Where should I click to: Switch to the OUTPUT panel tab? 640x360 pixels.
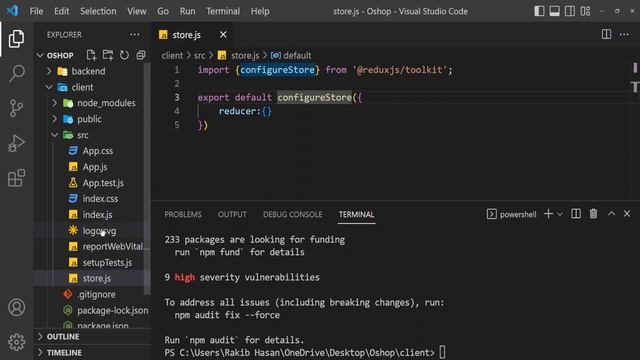click(x=232, y=214)
